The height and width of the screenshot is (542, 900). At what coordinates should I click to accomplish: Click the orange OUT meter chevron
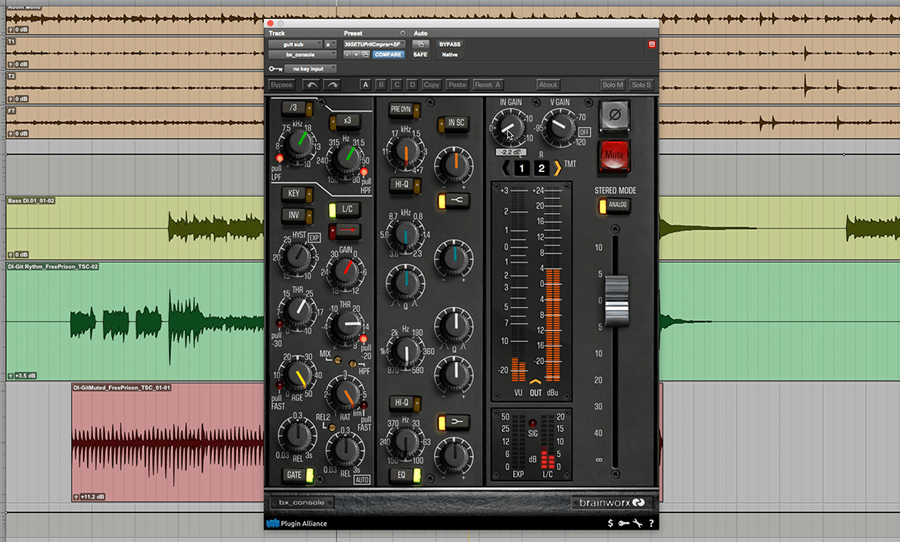coord(535,381)
